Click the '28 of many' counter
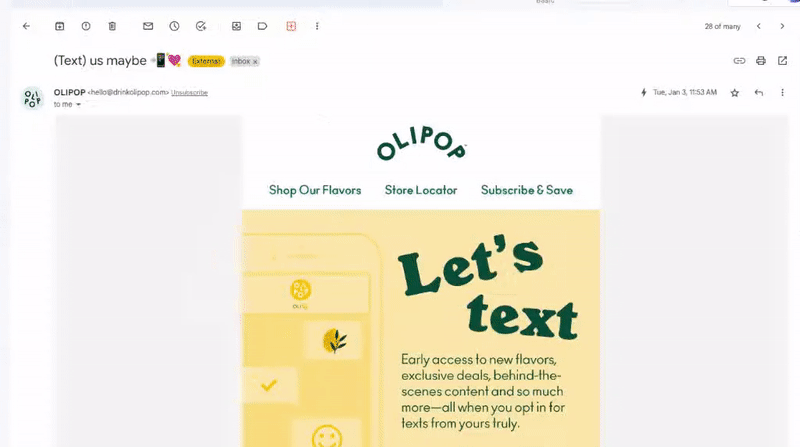This screenshot has height=447, width=800. click(722, 27)
